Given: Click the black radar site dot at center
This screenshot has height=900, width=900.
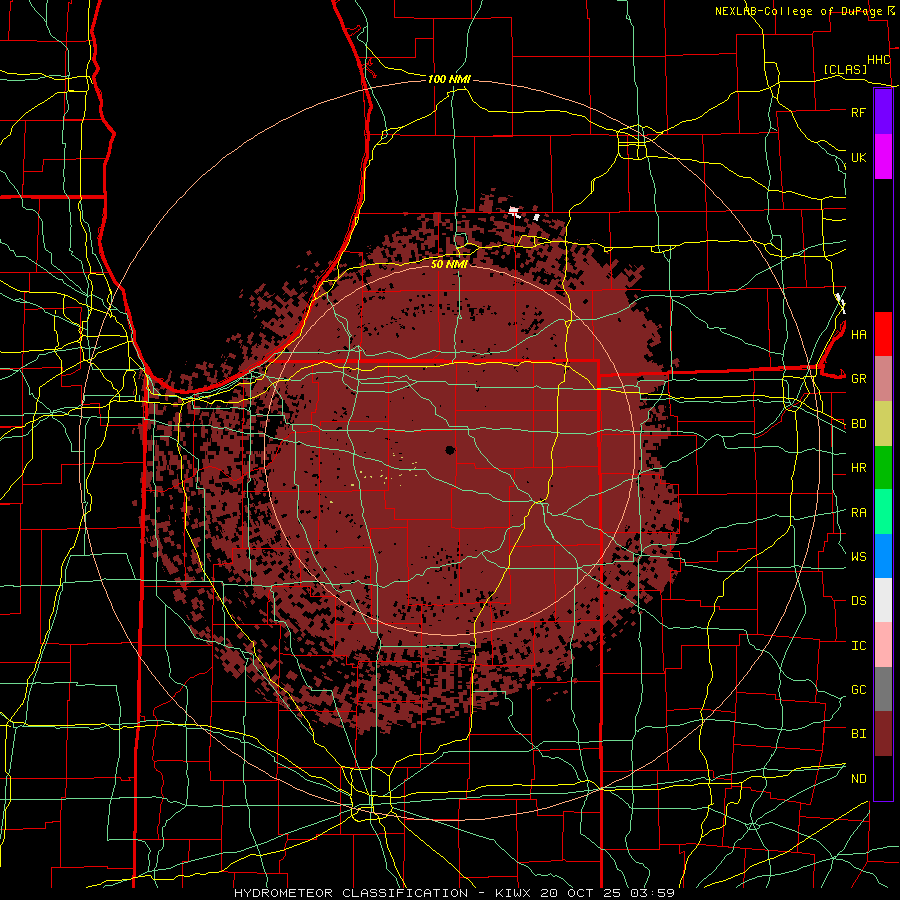Looking at the screenshot, I should pos(450,450).
